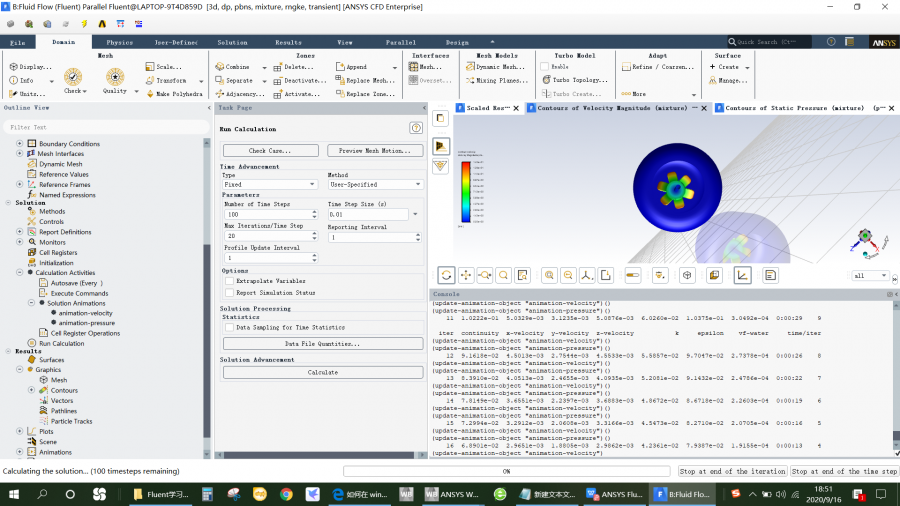Viewport: 900px width, 506px height.
Task: Switch to the Physics ribbon tab
Action: [119, 42]
